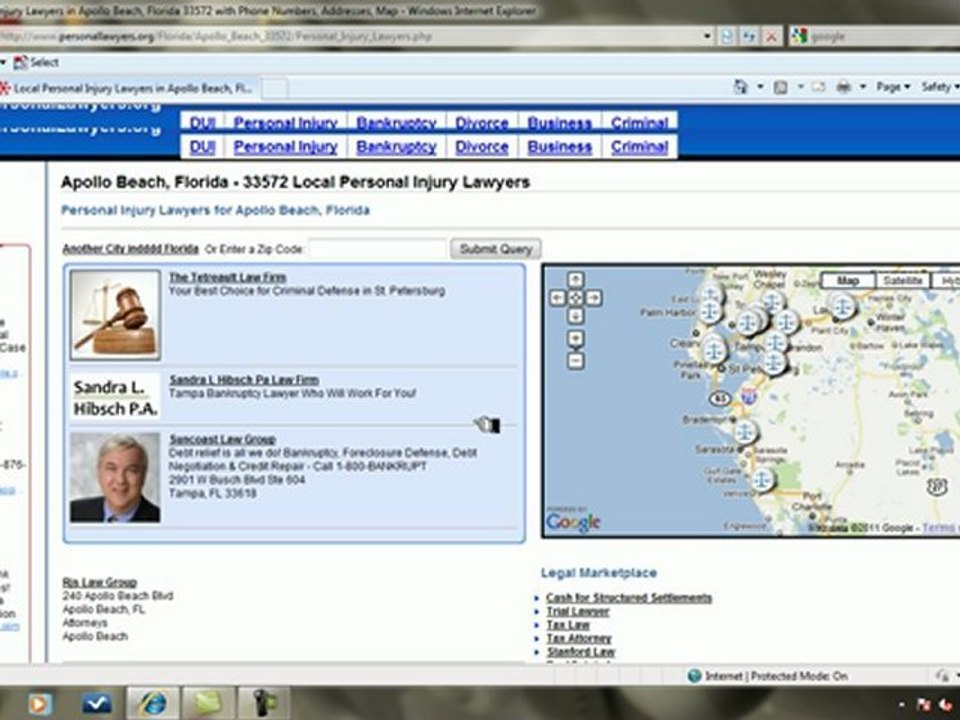
Task: Click the zip code input field
Action: click(x=378, y=249)
